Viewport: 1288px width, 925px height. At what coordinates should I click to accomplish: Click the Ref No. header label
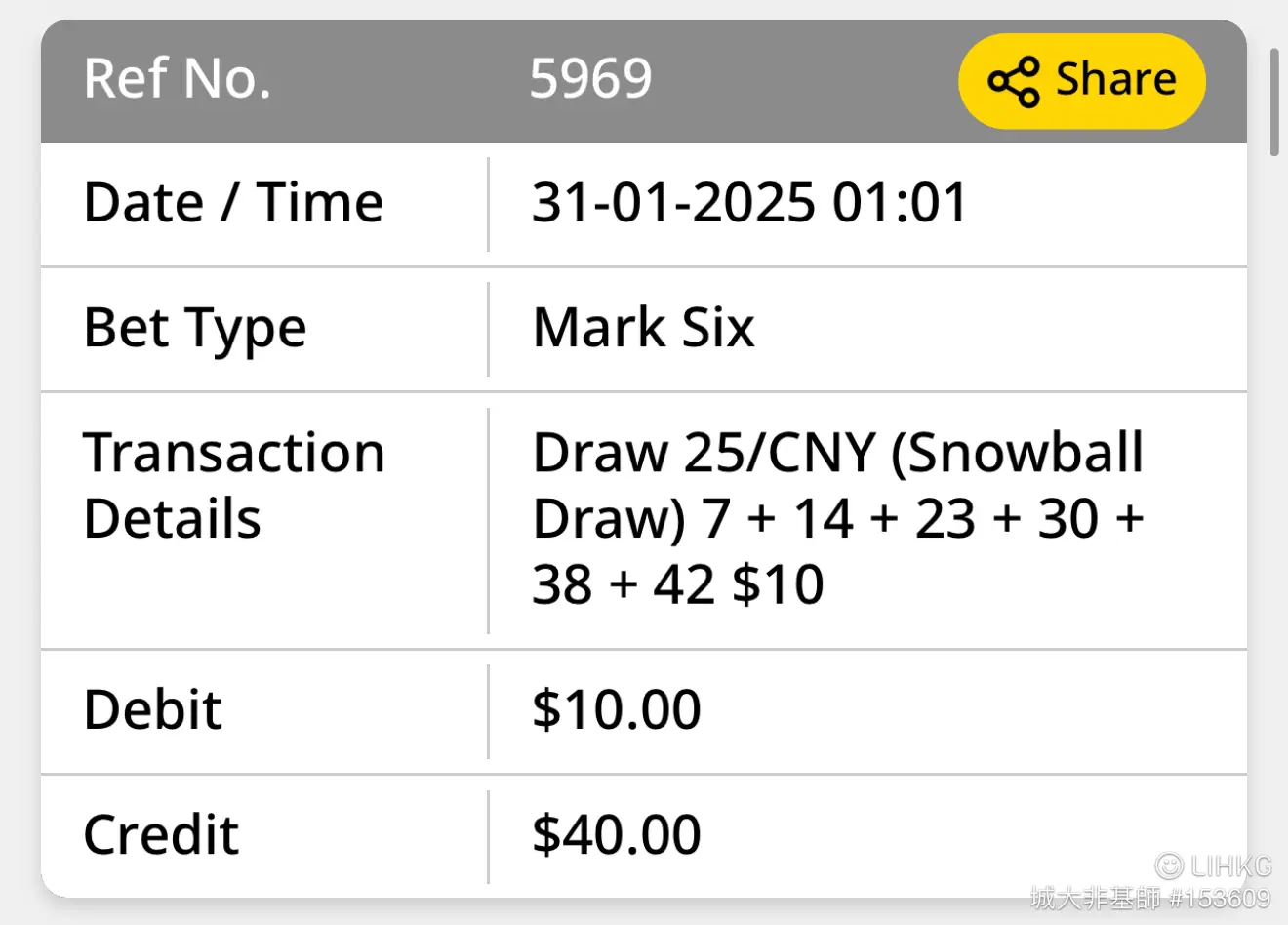[x=178, y=79]
